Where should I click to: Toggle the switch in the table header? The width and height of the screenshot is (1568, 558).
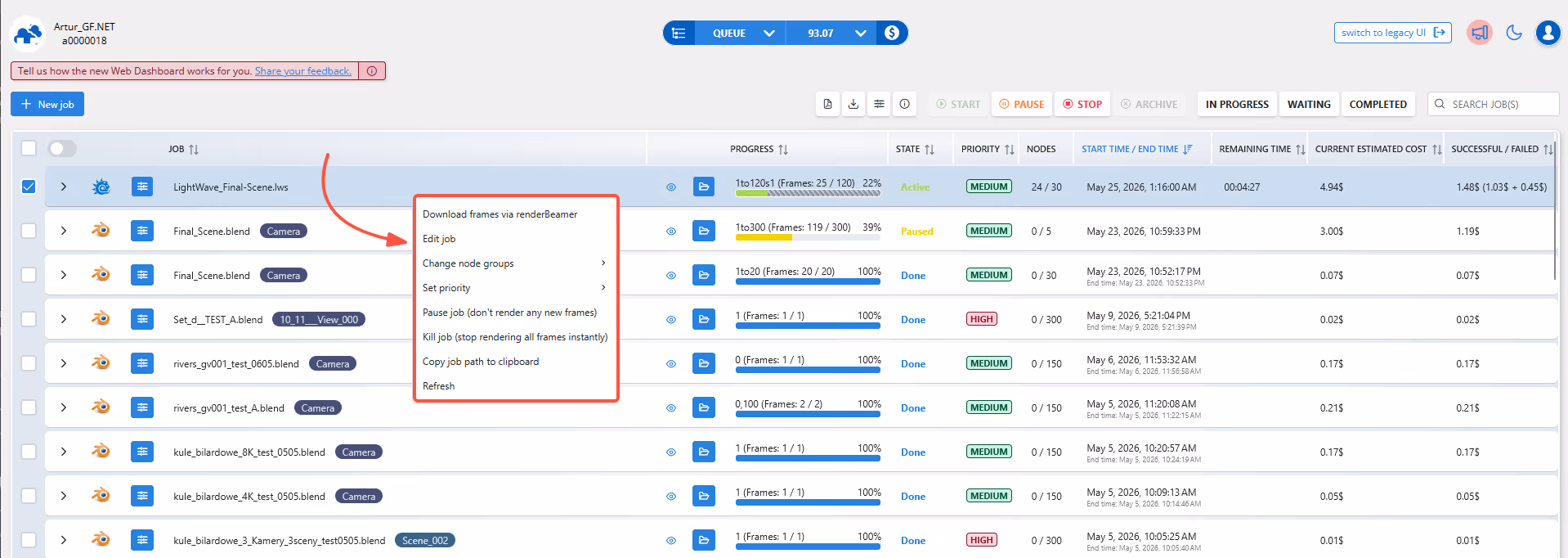[62, 148]
